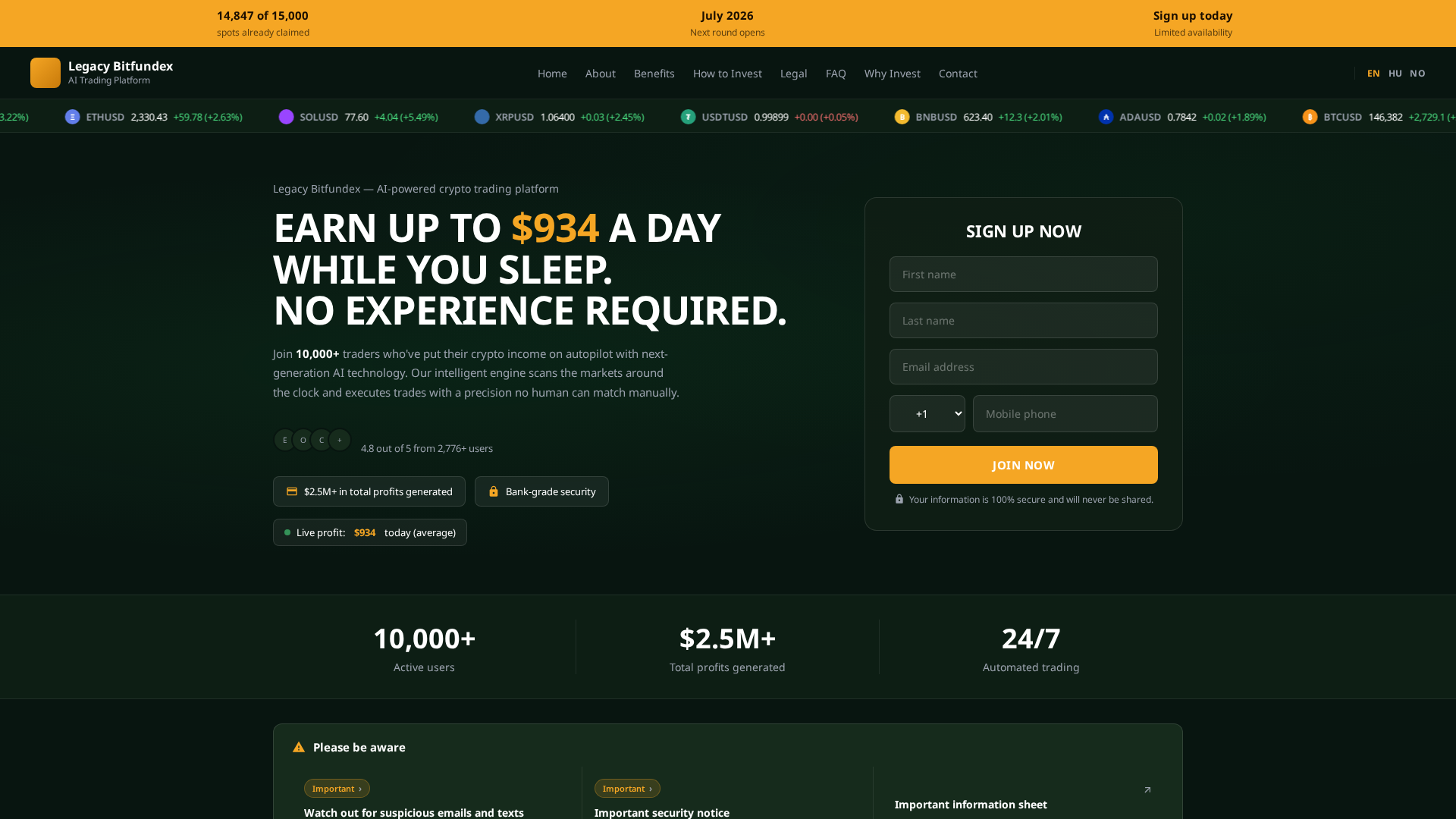Click the ADAUSD blue Cardano icon

[x=1106, y=117]
